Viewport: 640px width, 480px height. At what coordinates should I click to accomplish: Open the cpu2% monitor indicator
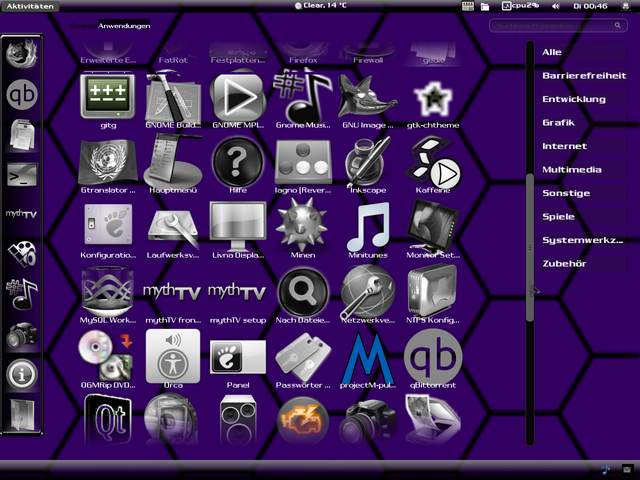tap(521, 6)
